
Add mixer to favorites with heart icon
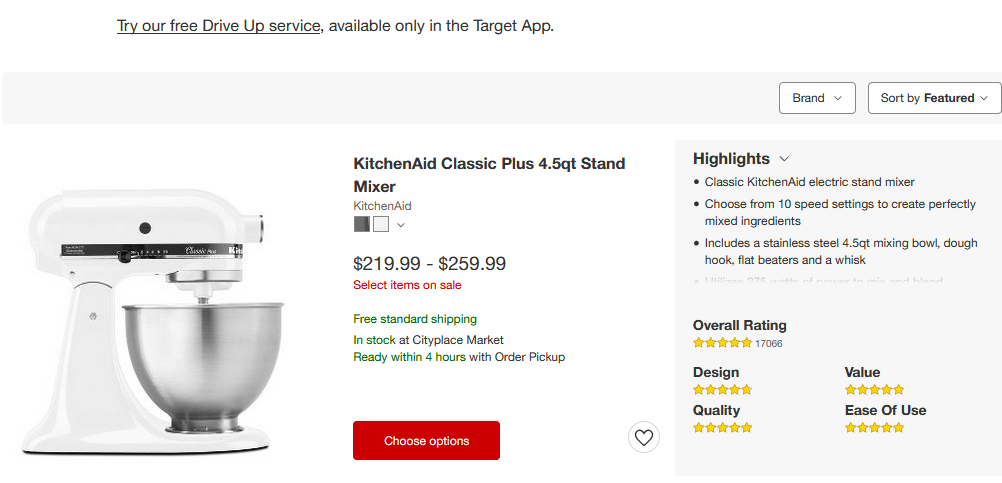pyautogui.click(x=644, y=438)
